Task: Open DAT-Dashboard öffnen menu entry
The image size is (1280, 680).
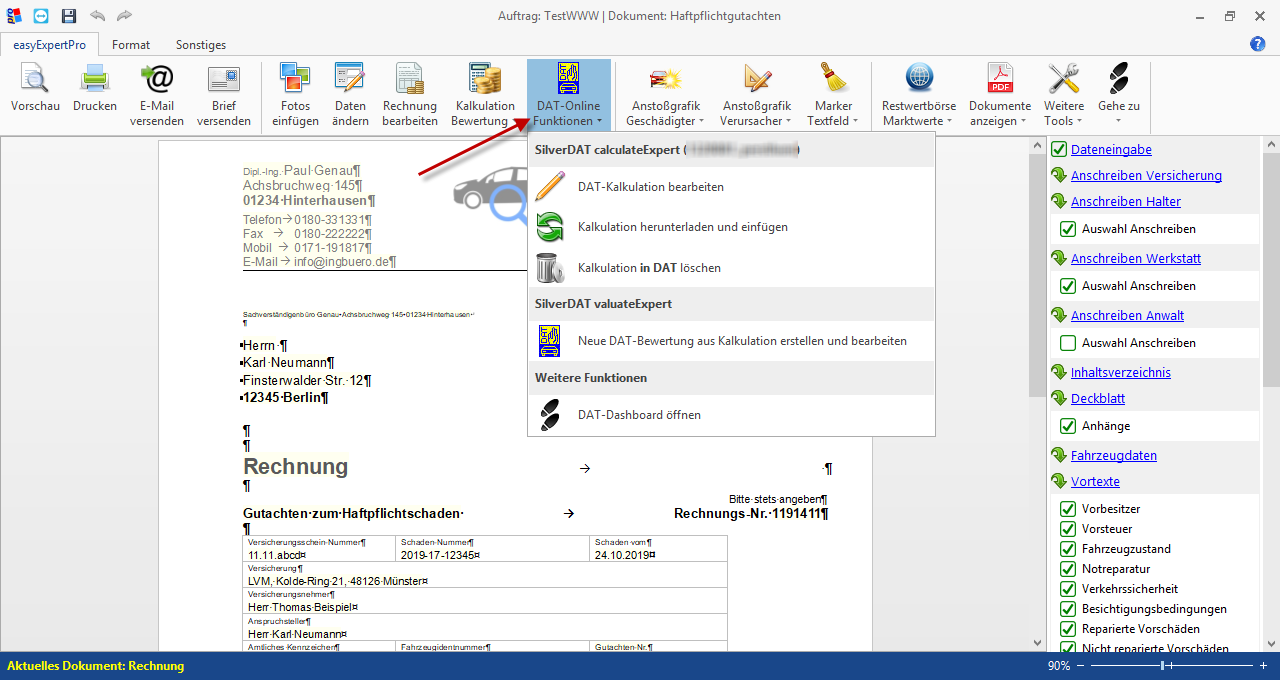Action: (x=731, y=415)
